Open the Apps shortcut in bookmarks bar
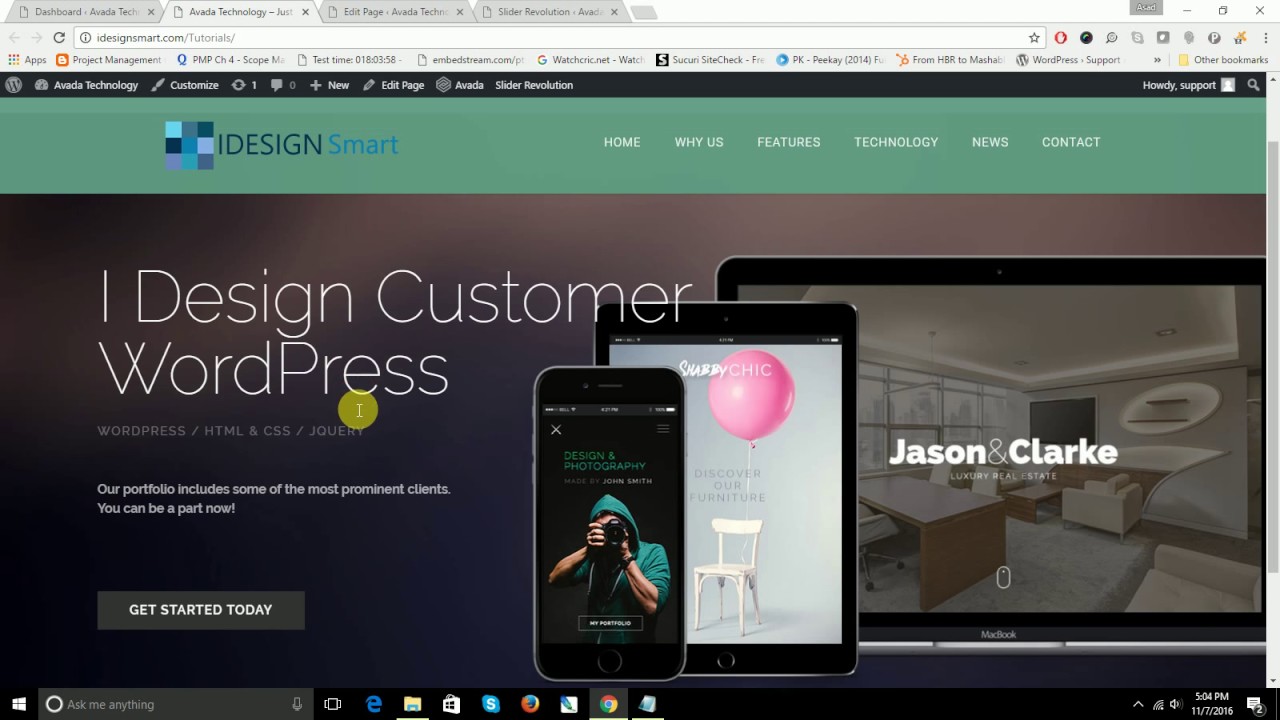Viewport: 1280px width, 720px height. [x=28, y=60]
